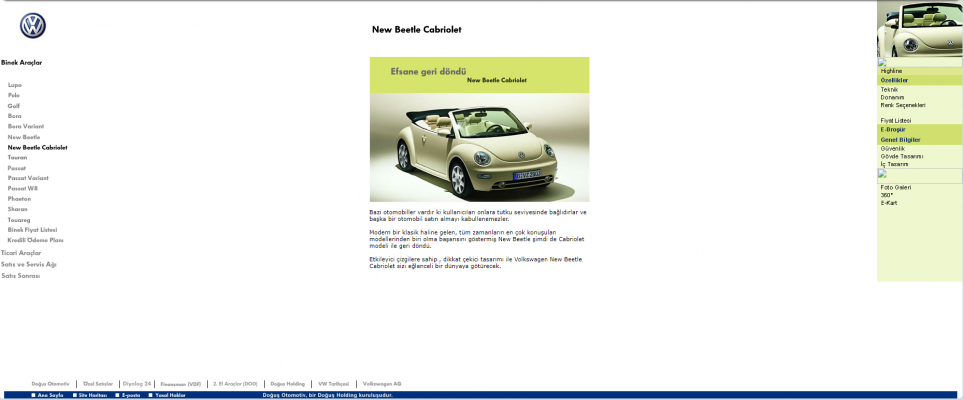Open Renk Seçenekleri color options
This screenshot has height=400, width=964.
903,105
